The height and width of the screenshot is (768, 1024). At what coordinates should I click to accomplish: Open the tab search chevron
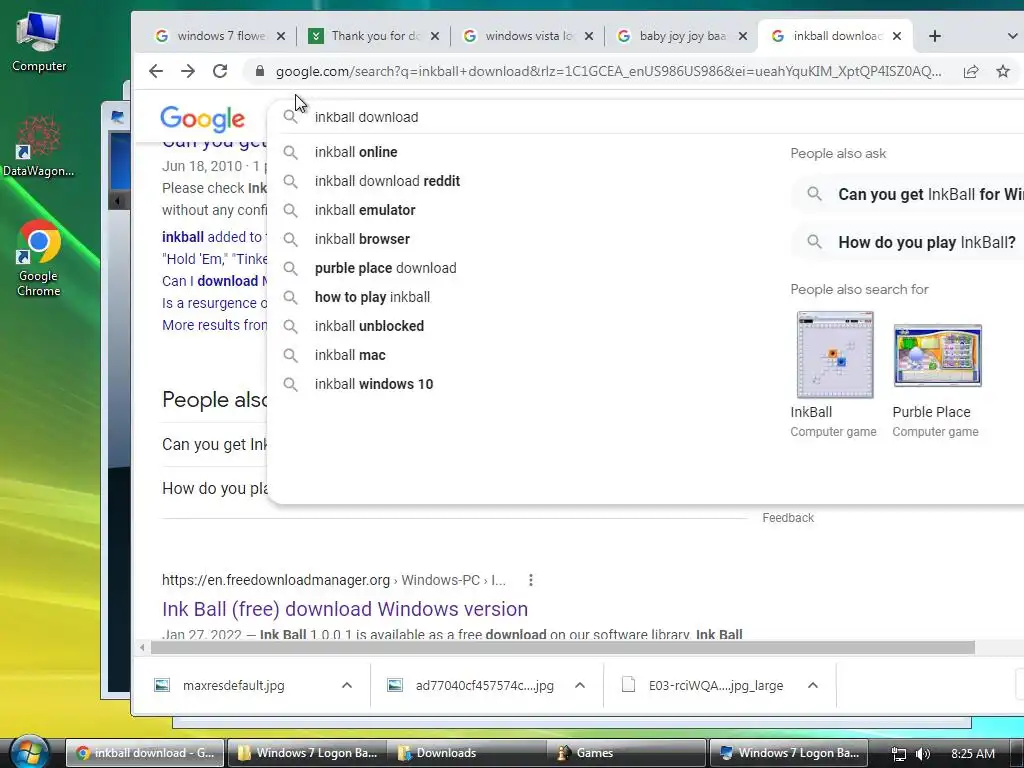point(1012,36)
